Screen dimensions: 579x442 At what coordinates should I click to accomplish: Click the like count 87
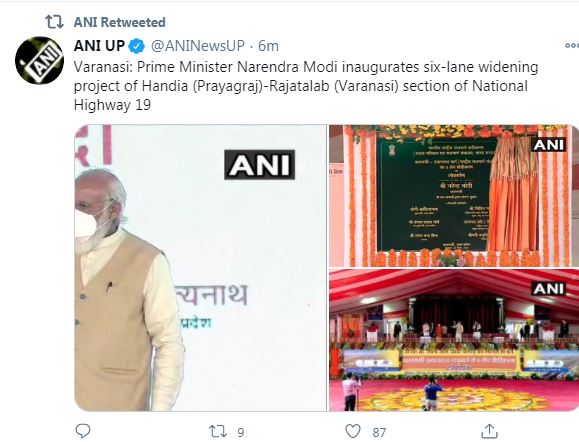379,432
